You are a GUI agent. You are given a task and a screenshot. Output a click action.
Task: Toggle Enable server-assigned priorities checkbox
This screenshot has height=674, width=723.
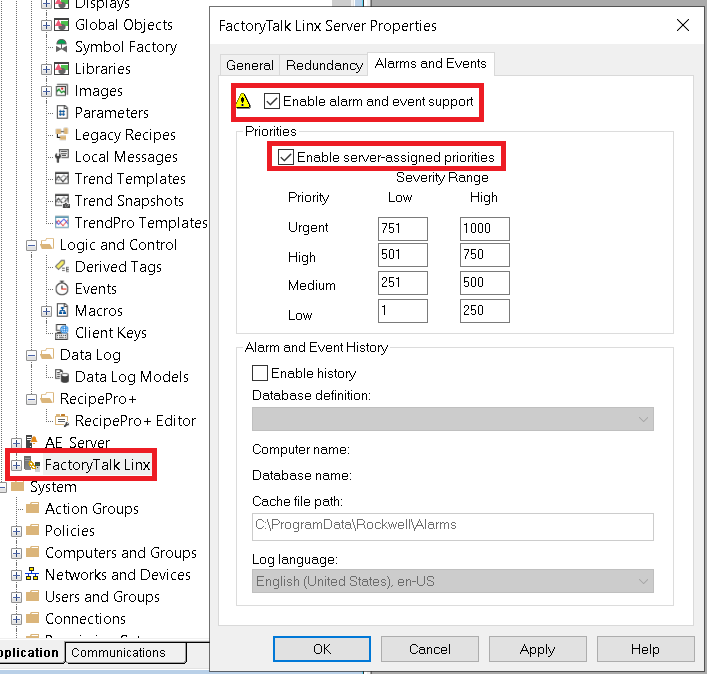click(x=285, y=157)
